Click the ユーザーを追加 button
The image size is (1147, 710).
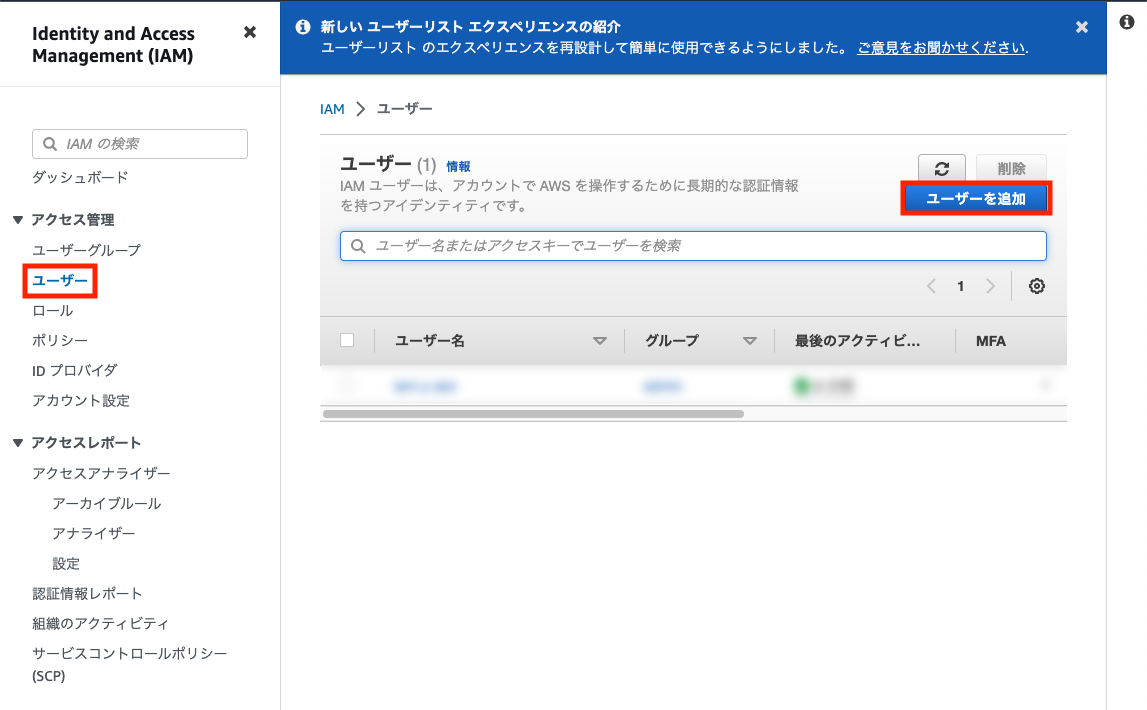[976, 198]
